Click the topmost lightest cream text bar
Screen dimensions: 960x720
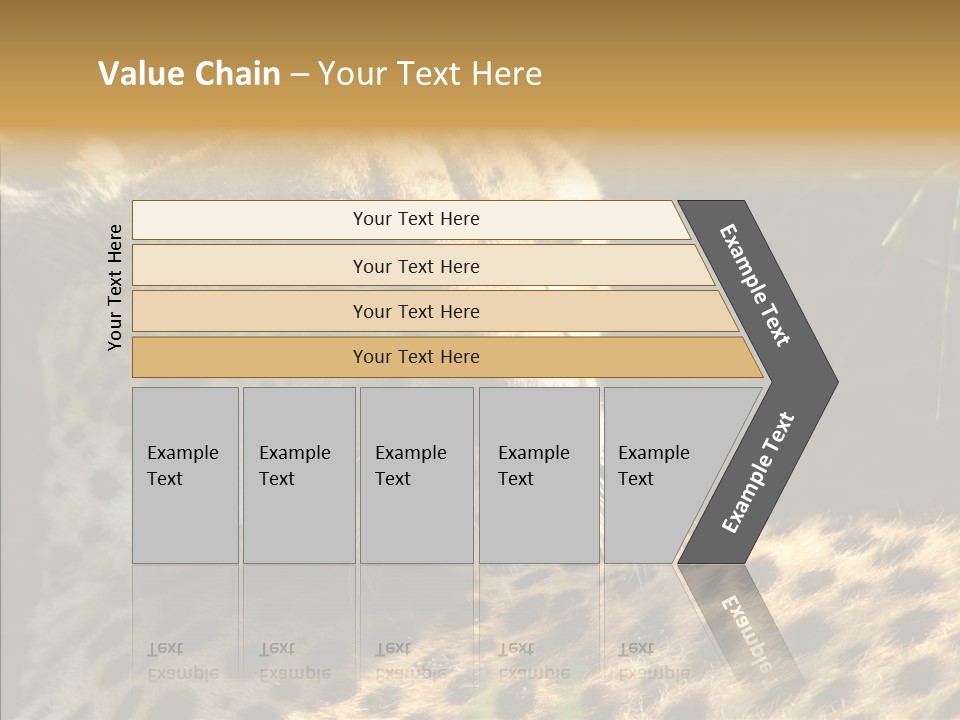coord(416,219)
